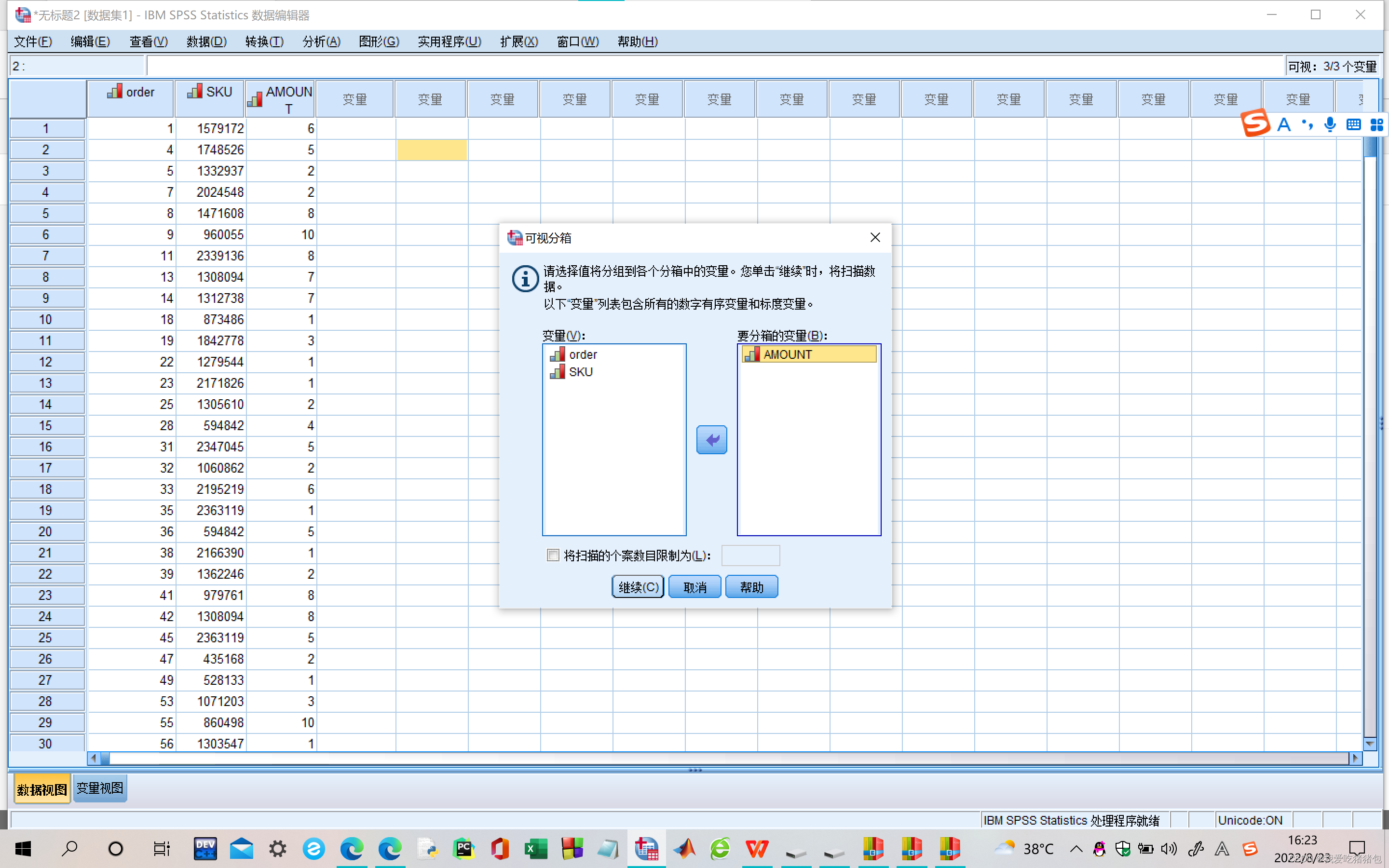Click the 取消 button in dialog

pos(694,587)
